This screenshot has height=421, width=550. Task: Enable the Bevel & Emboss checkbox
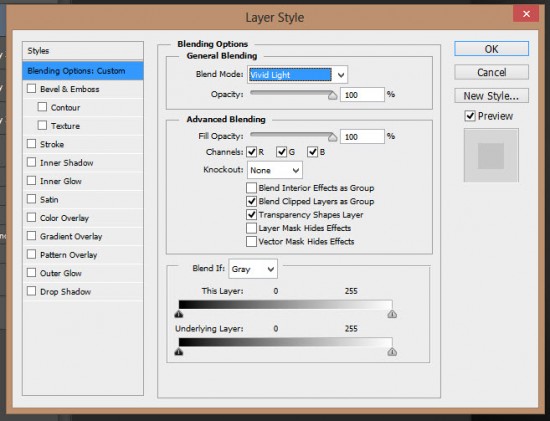32,88
